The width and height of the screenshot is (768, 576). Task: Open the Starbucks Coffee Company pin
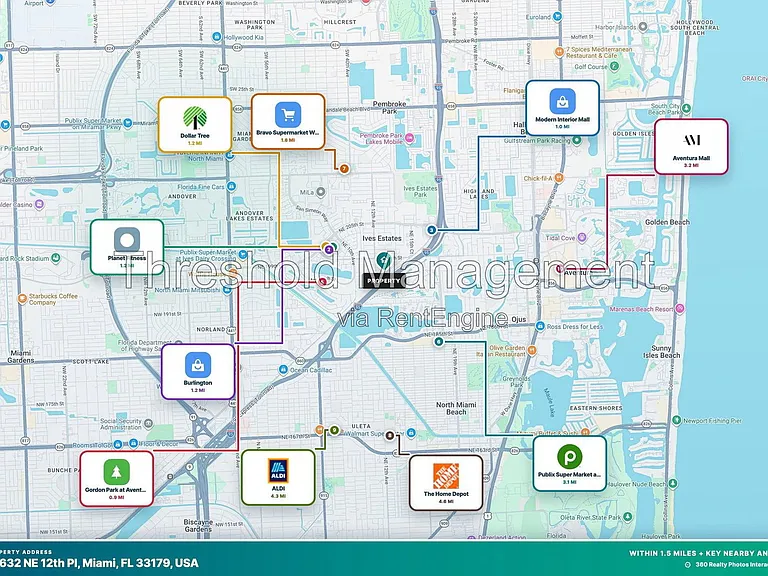click(x=22, y=298)
